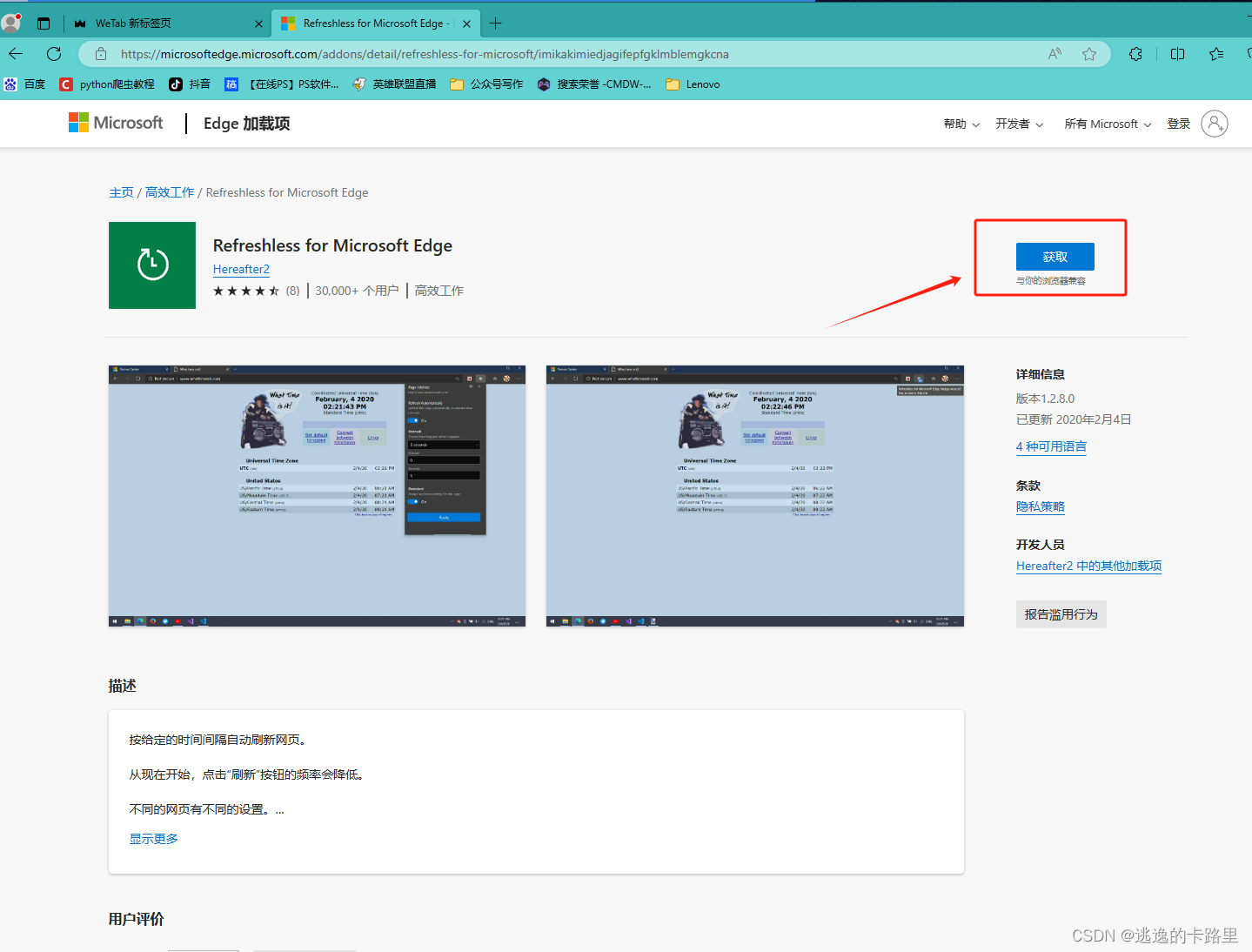Viewport: 1252px width, 952px height.
Task: Activate the read aloud icon
Action: (1054, 54)
